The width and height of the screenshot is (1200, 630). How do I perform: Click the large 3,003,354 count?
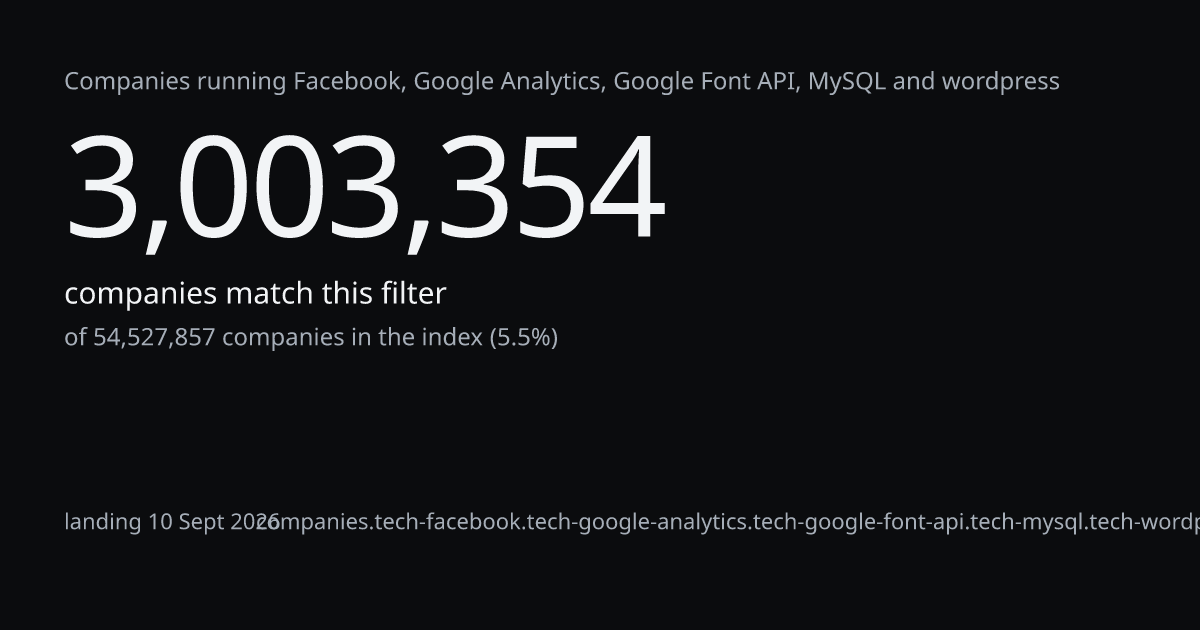coord(365,190)
